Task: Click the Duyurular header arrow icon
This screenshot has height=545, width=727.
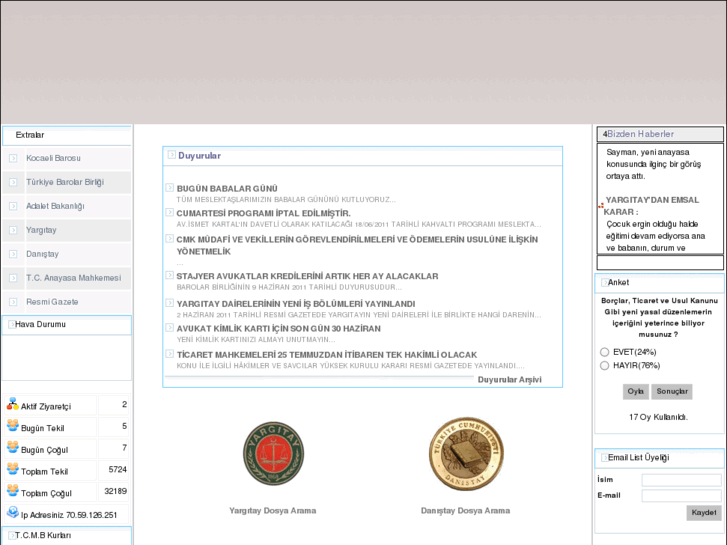Action: (x=172, y=155)
